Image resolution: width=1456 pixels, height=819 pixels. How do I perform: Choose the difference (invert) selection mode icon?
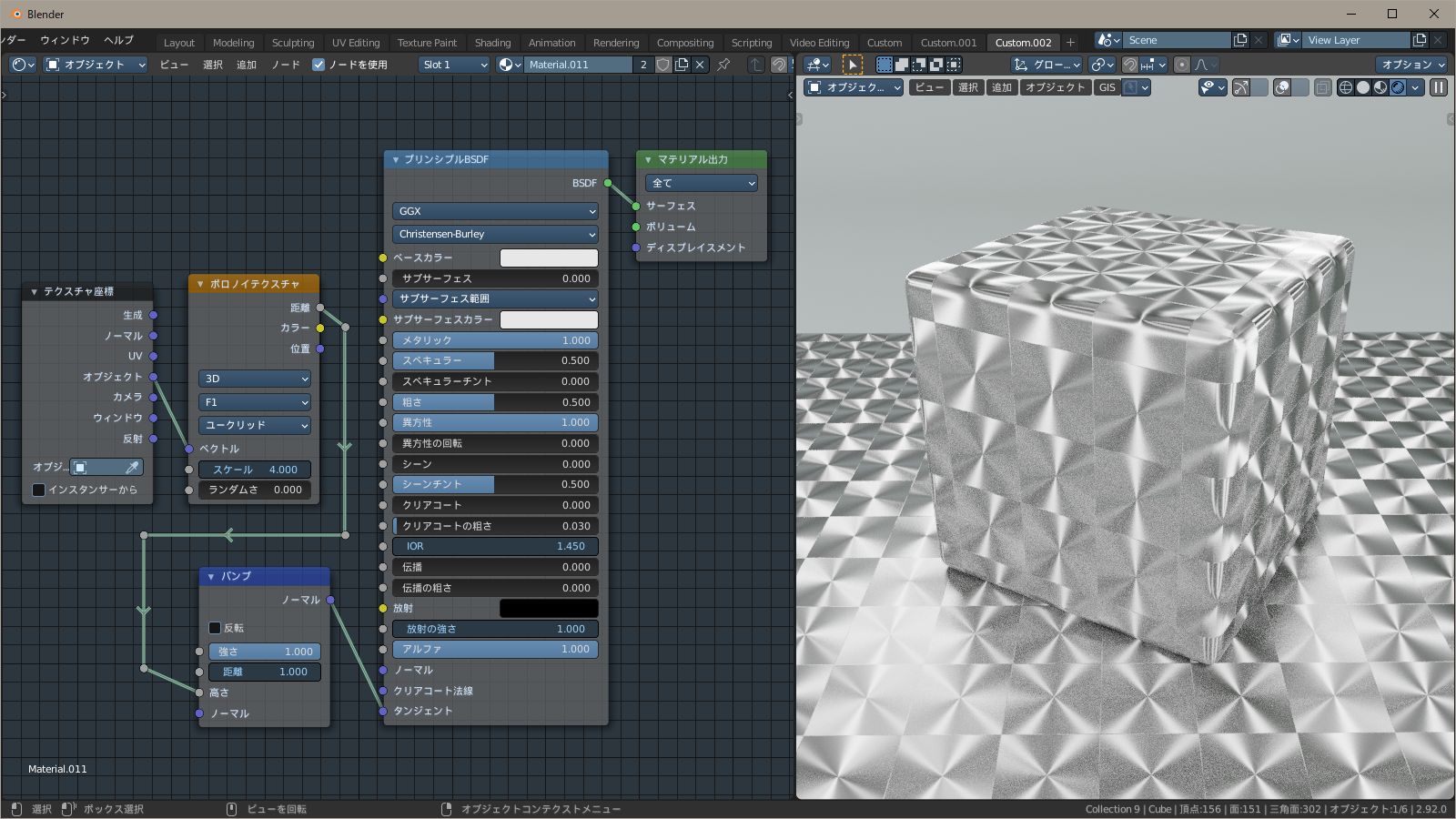(x=936, y=65)
